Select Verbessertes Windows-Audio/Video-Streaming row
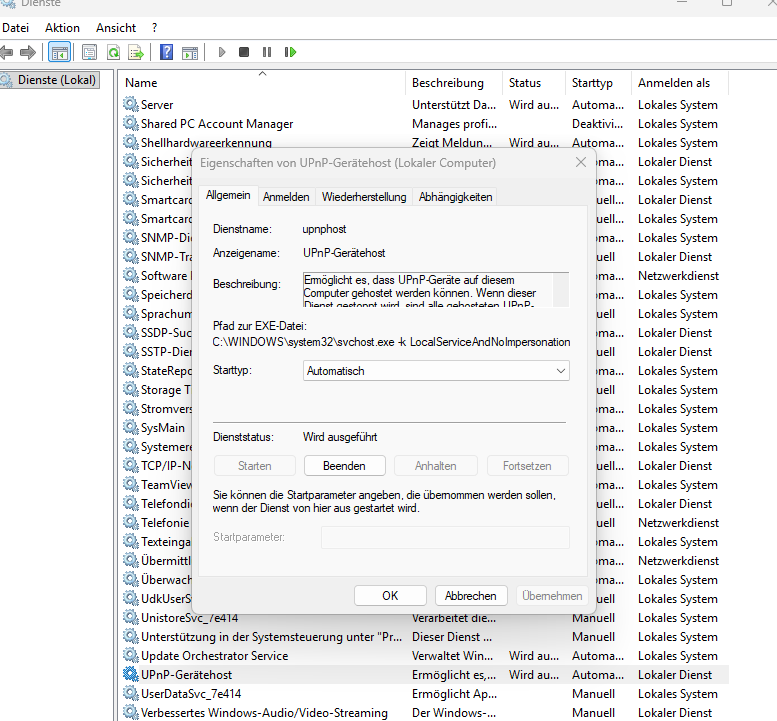This screenshot has height=721, width=777. coord(425,712)
